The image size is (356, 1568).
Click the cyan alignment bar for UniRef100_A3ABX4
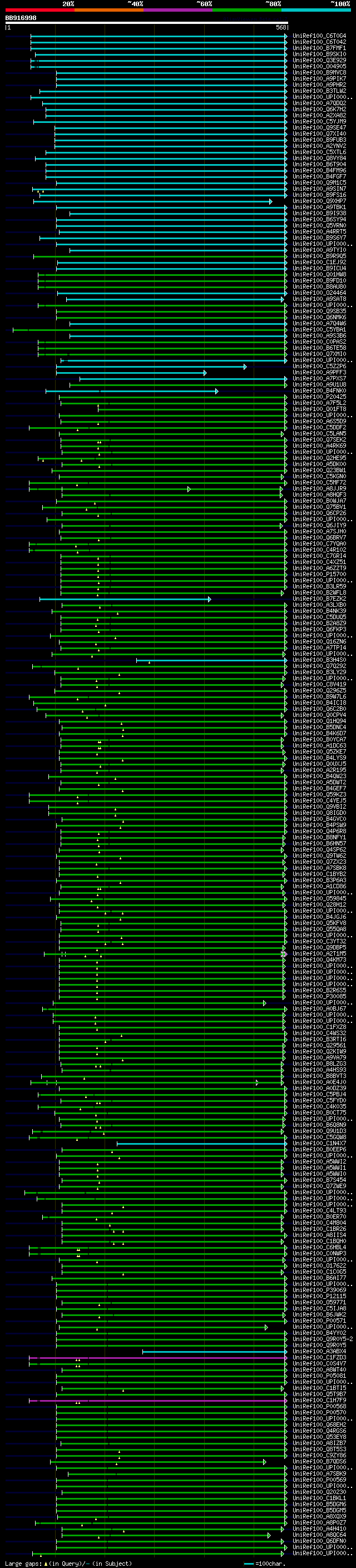click(215, 1351)
